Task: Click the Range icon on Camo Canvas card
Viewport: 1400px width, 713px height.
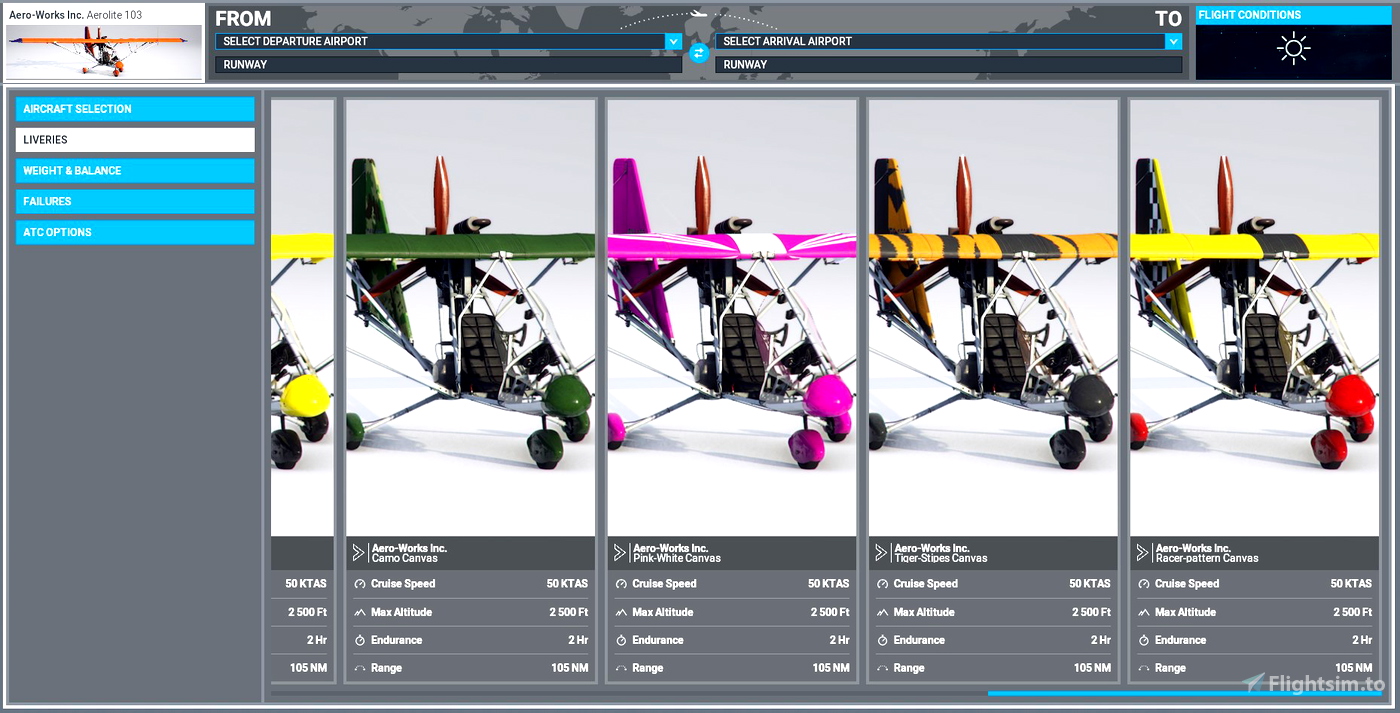Action: coord(359,668)
